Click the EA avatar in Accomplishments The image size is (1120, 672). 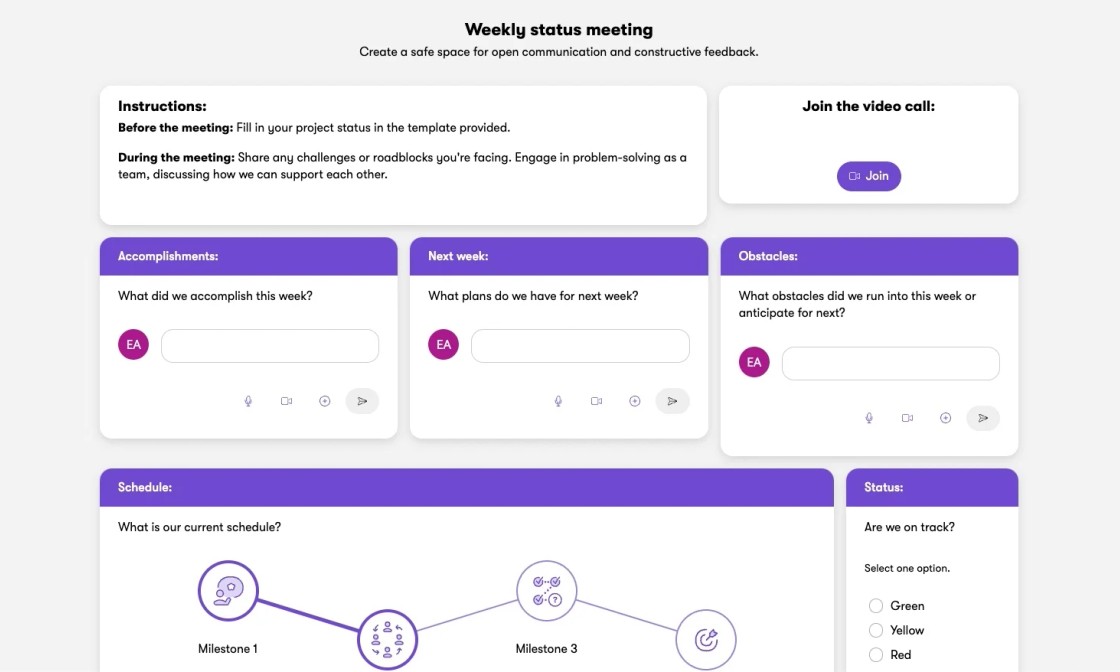133,345
